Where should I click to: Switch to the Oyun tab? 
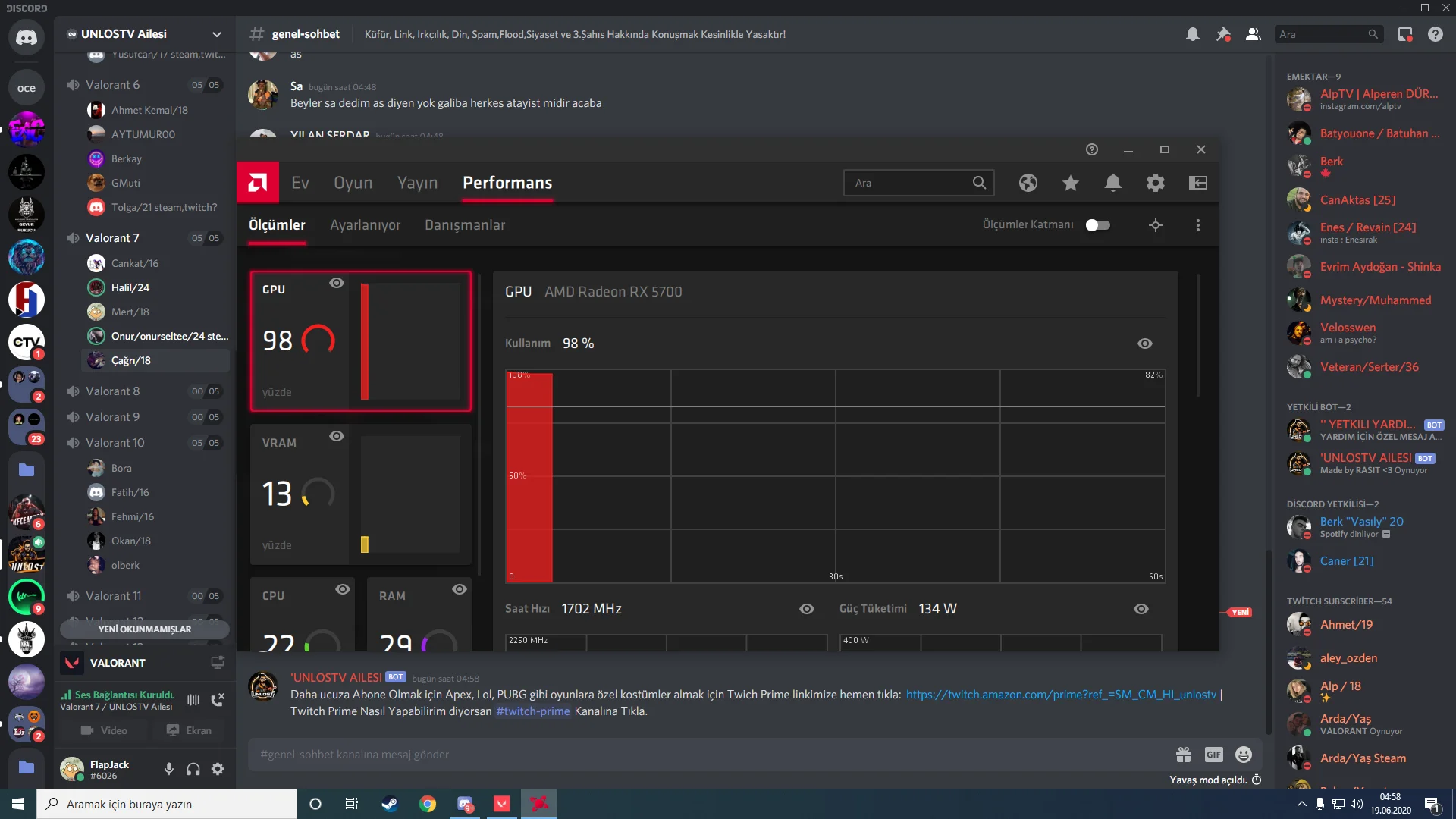click(x=353, y=183)
